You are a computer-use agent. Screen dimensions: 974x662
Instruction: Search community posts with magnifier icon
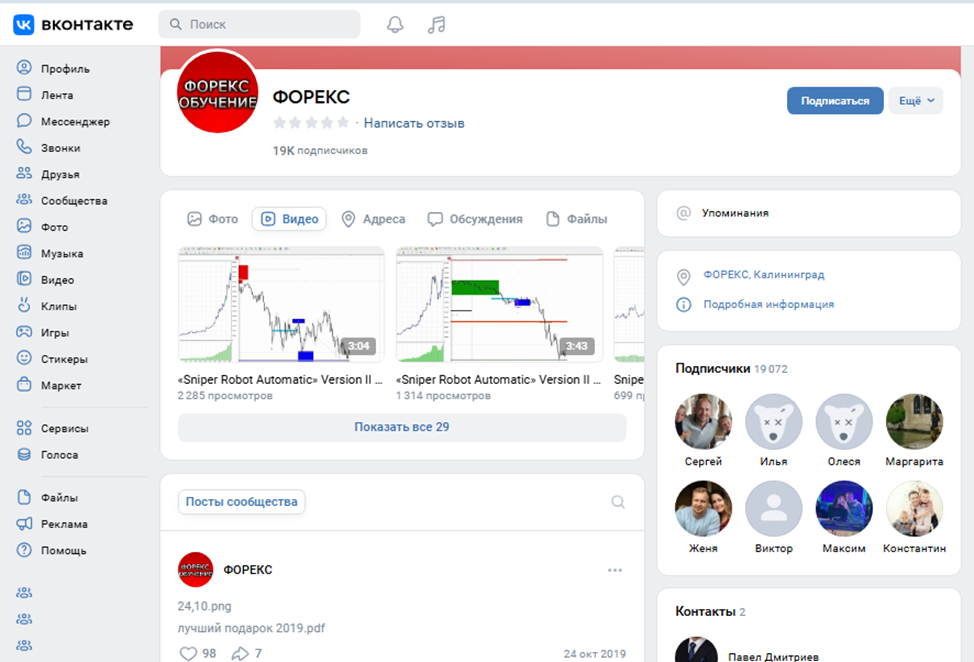pyautogui.click(x=618, y=502)
